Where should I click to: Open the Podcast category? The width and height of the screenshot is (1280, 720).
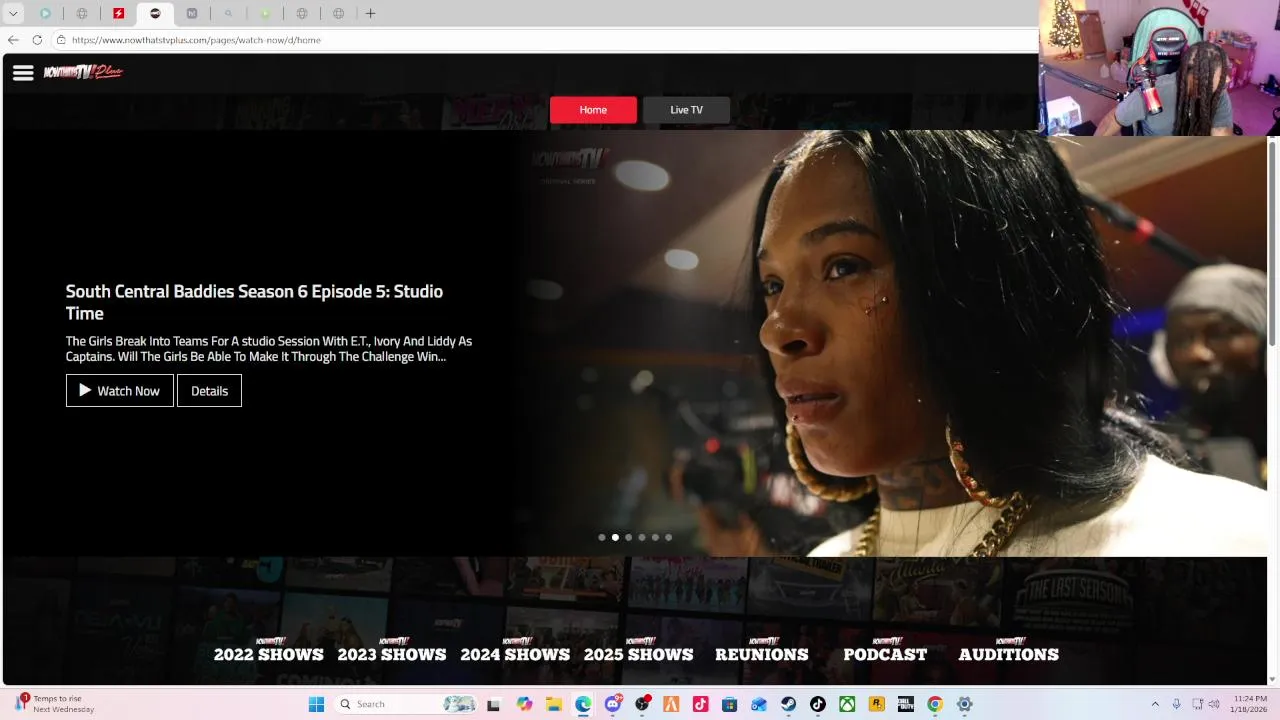click(x=885, y=651)
